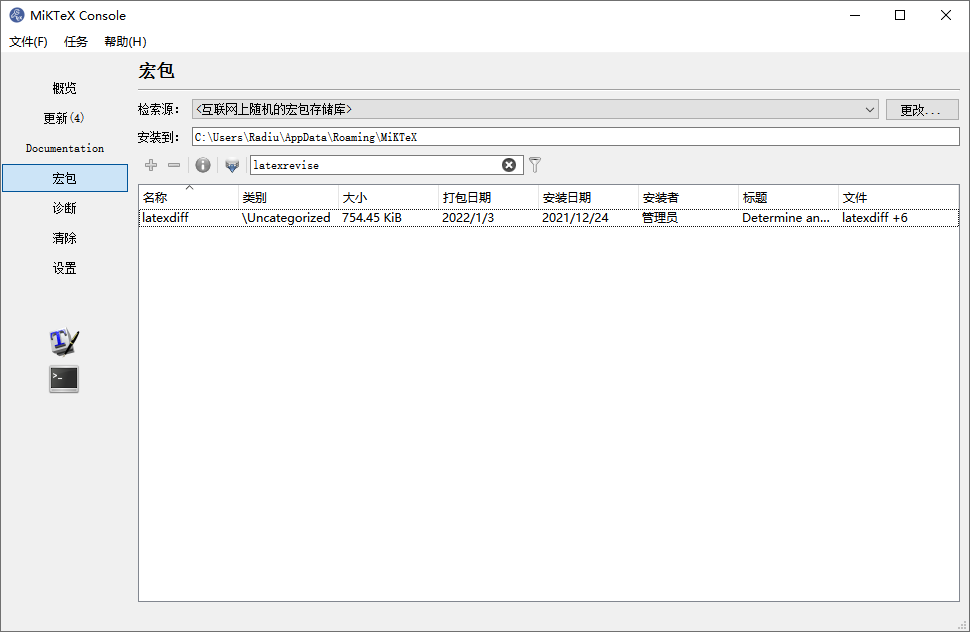Sort by the 名称 column header
The height and width of the screenshot is (632, 970).
point(189,197)
